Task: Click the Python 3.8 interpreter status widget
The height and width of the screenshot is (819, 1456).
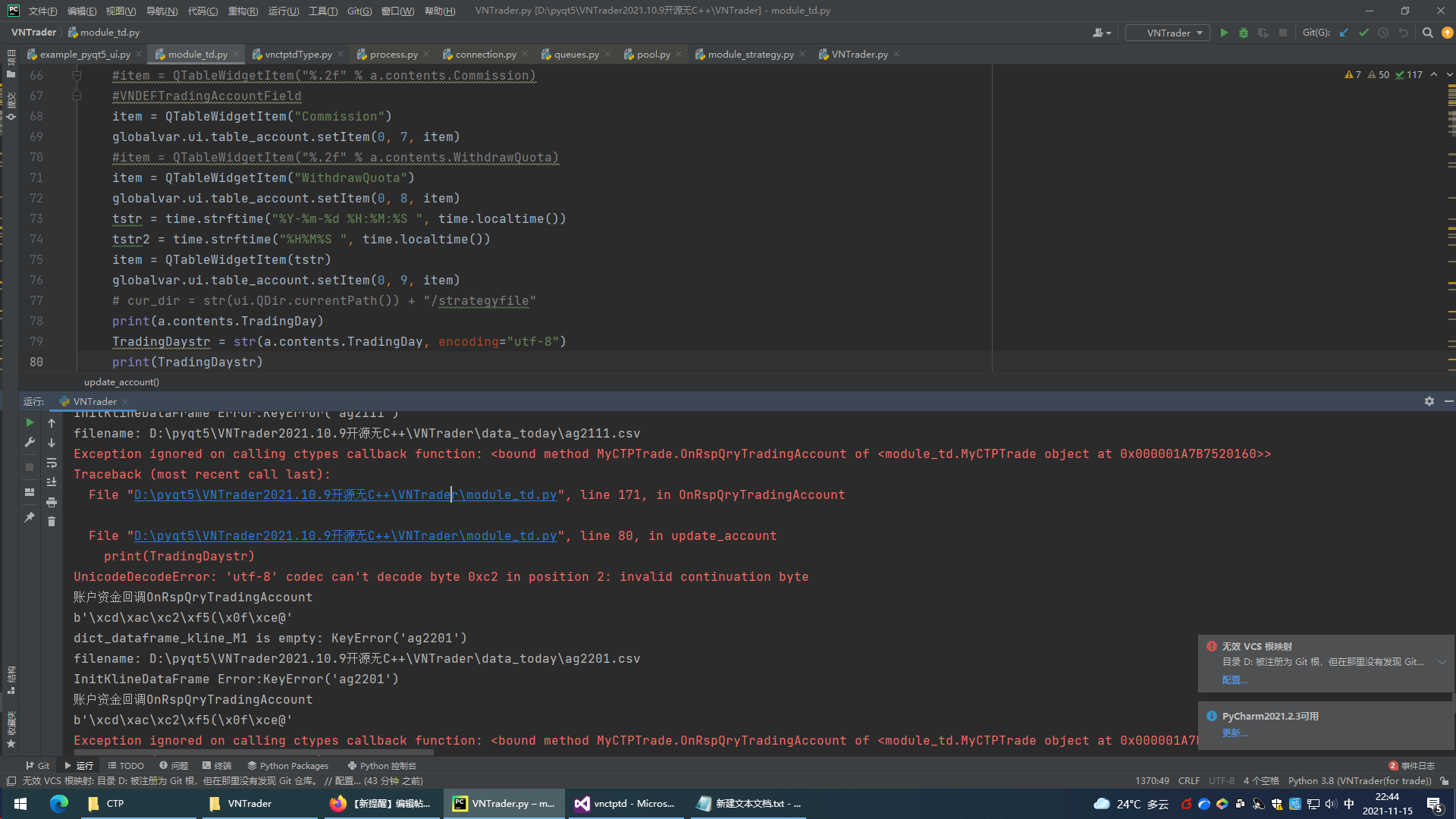Action: 1360,780
